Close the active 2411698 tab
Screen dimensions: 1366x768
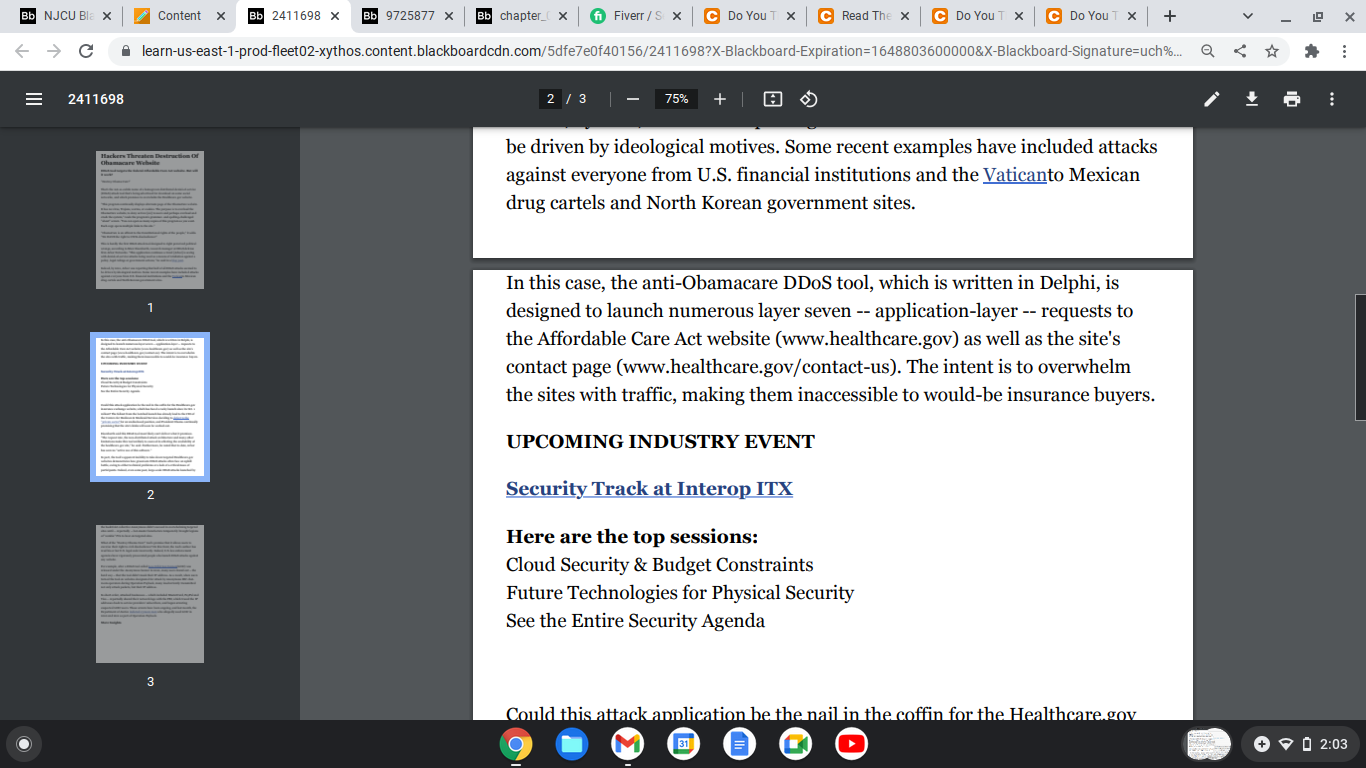[x=335, y=16]
